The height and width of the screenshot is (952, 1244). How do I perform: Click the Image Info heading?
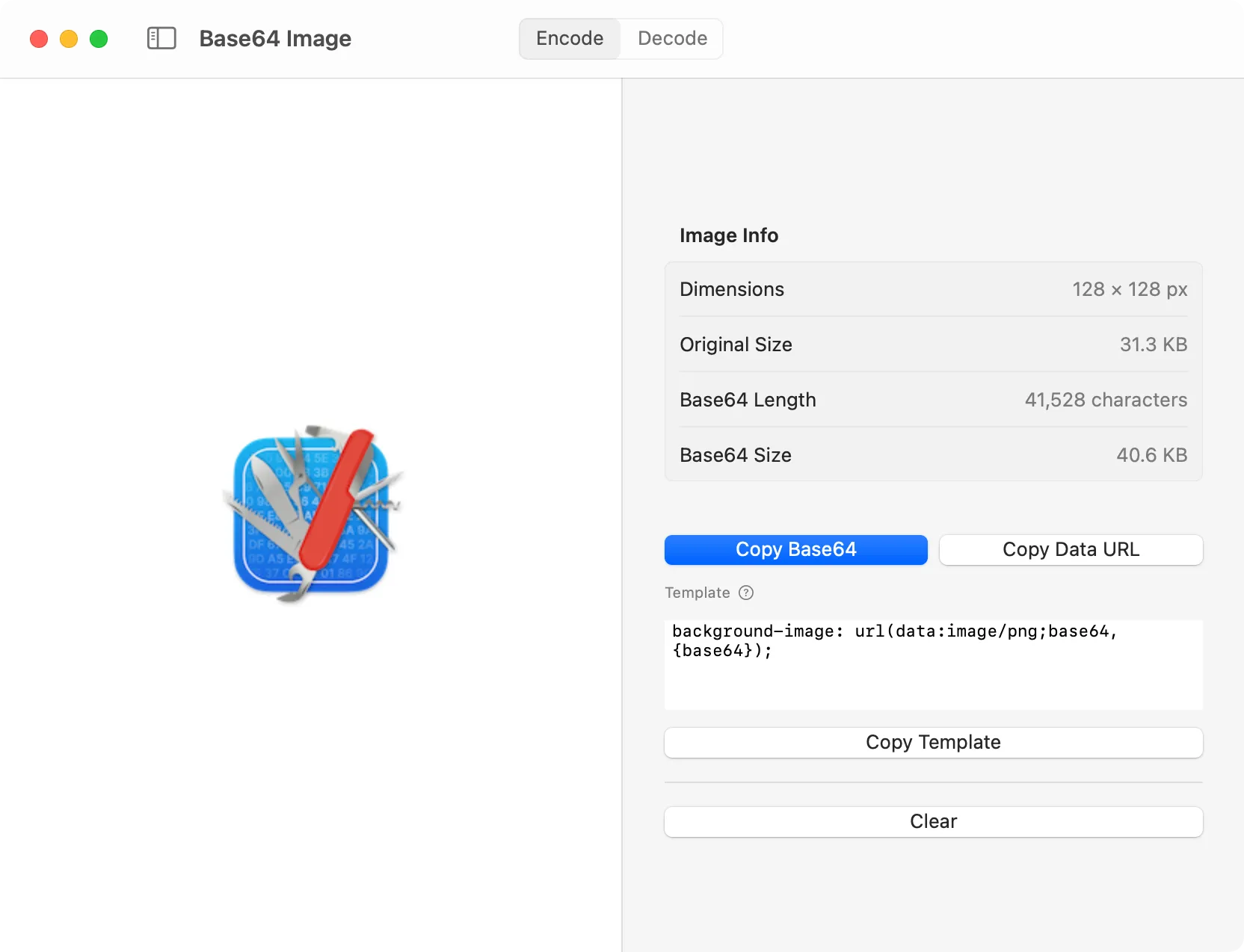(729, 235)
